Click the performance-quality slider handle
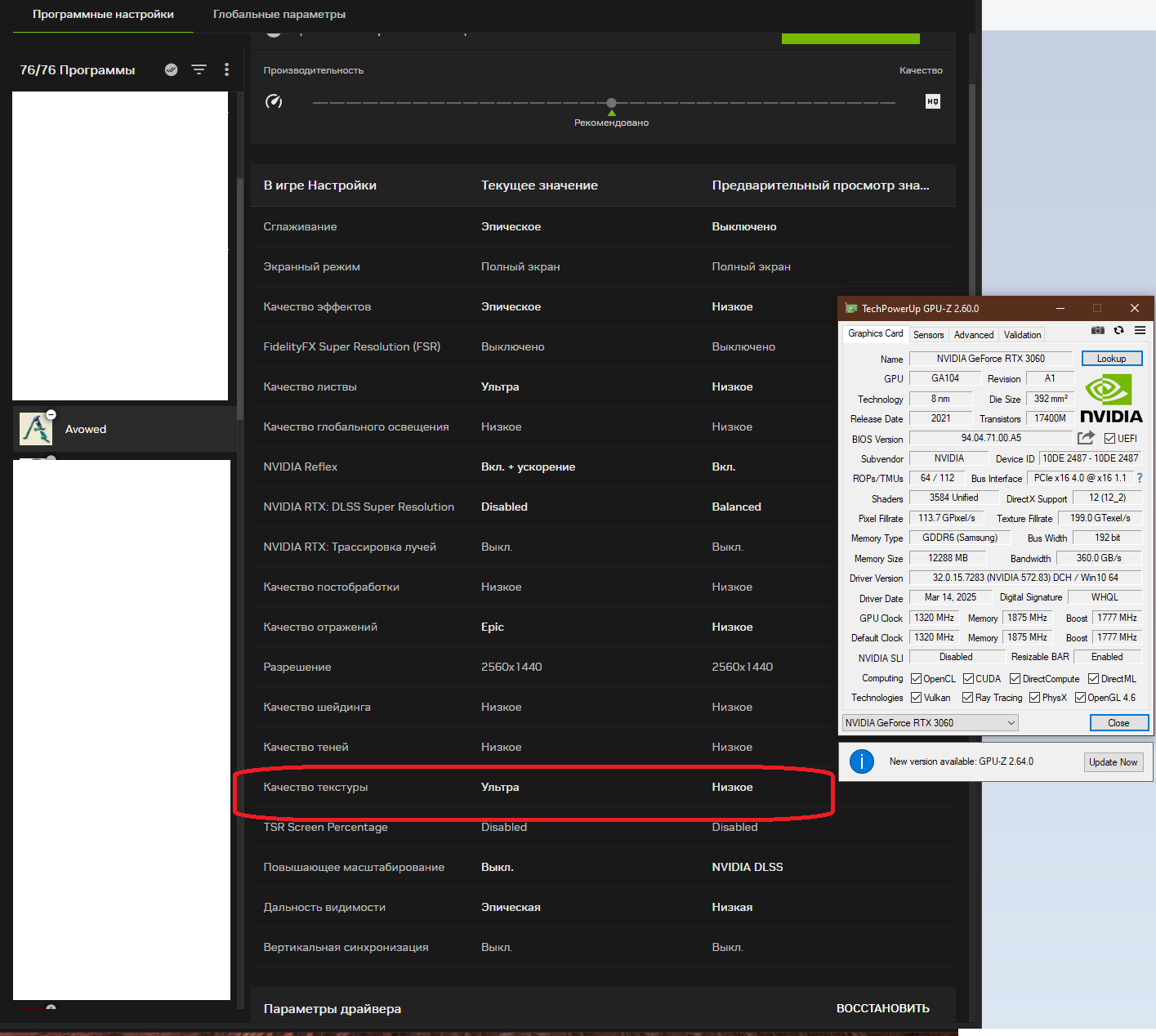The width and height of the screenshot is (1156, 1036). click(612, 104)
